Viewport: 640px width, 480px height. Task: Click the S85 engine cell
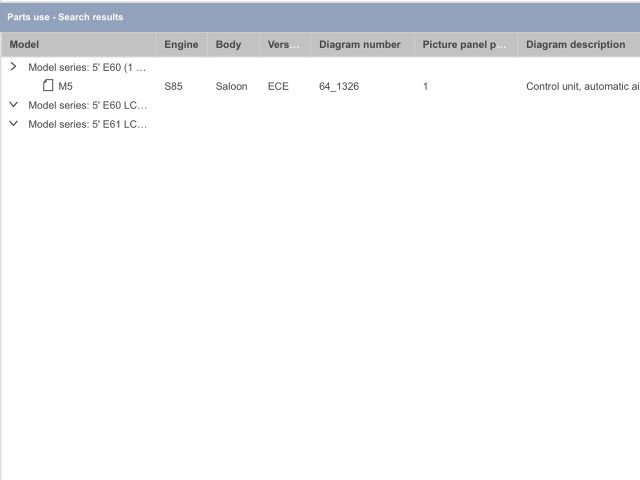click(173, 87)
